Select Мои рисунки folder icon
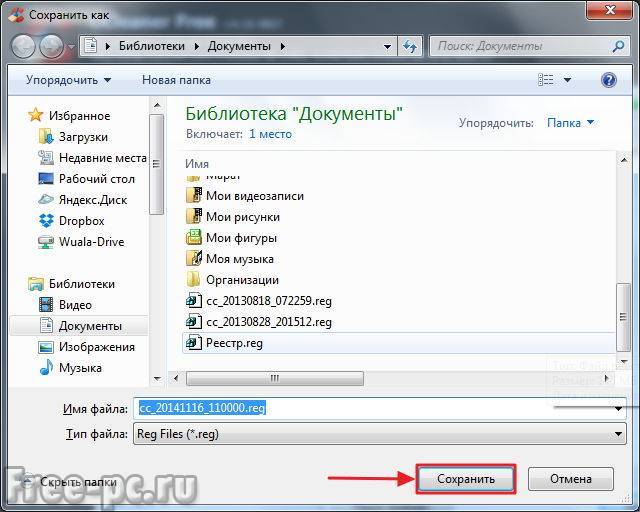The height and width of the screenshot is (512, 640). click(193, 216)
